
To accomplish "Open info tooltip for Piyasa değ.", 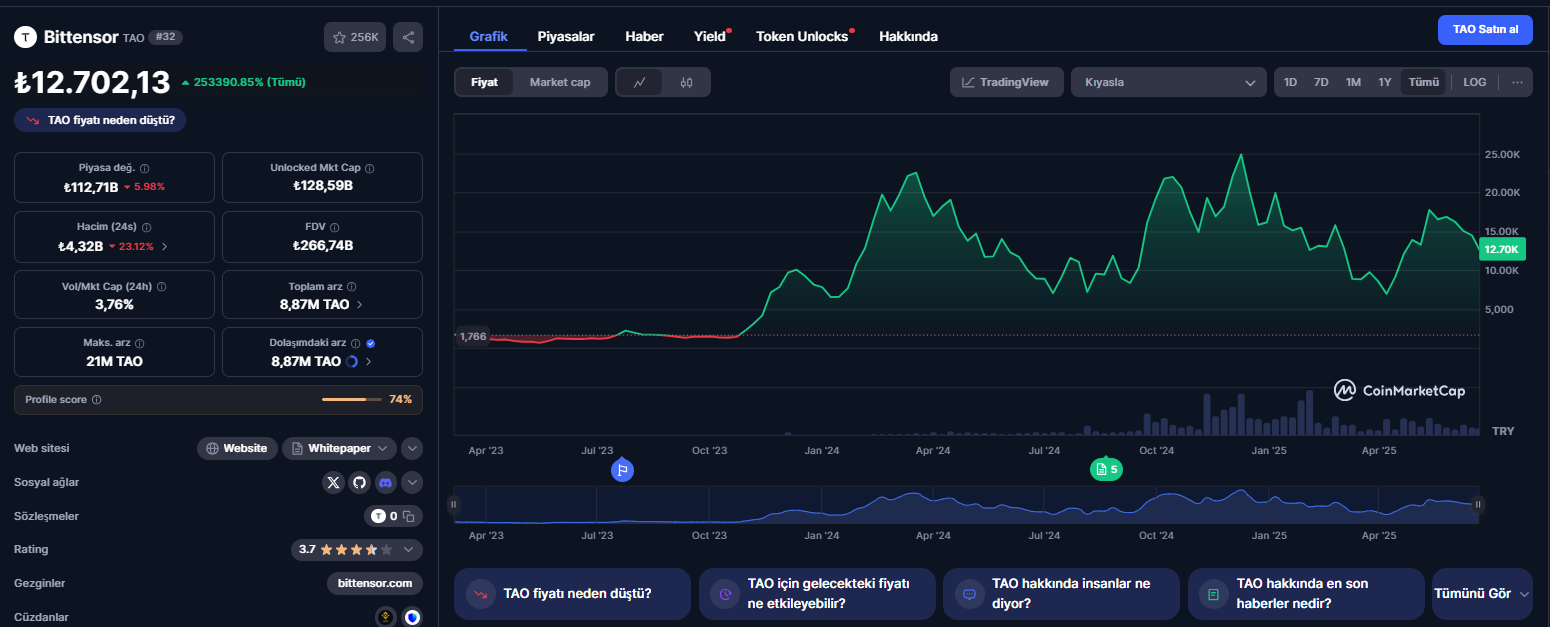I will pos(145,168).
